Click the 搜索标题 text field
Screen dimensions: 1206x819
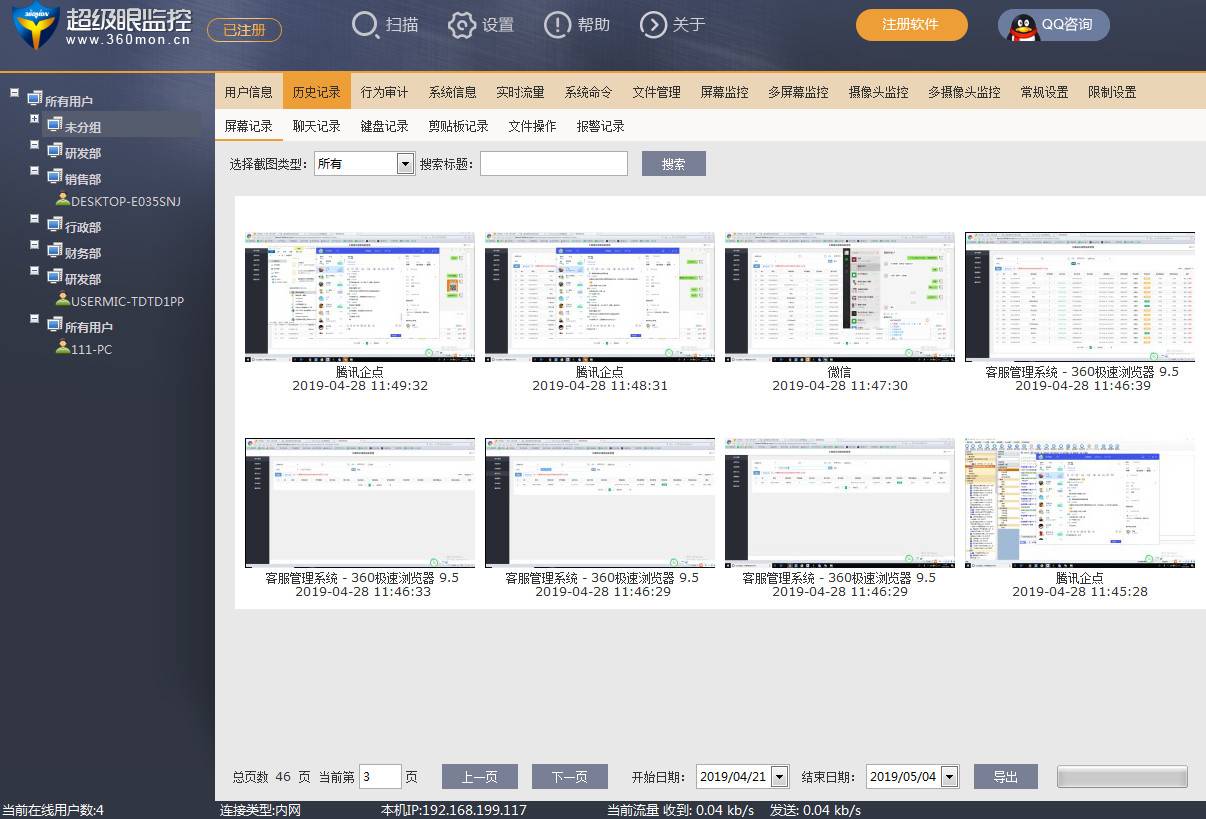pyautogui.click(x=554, y=163)
